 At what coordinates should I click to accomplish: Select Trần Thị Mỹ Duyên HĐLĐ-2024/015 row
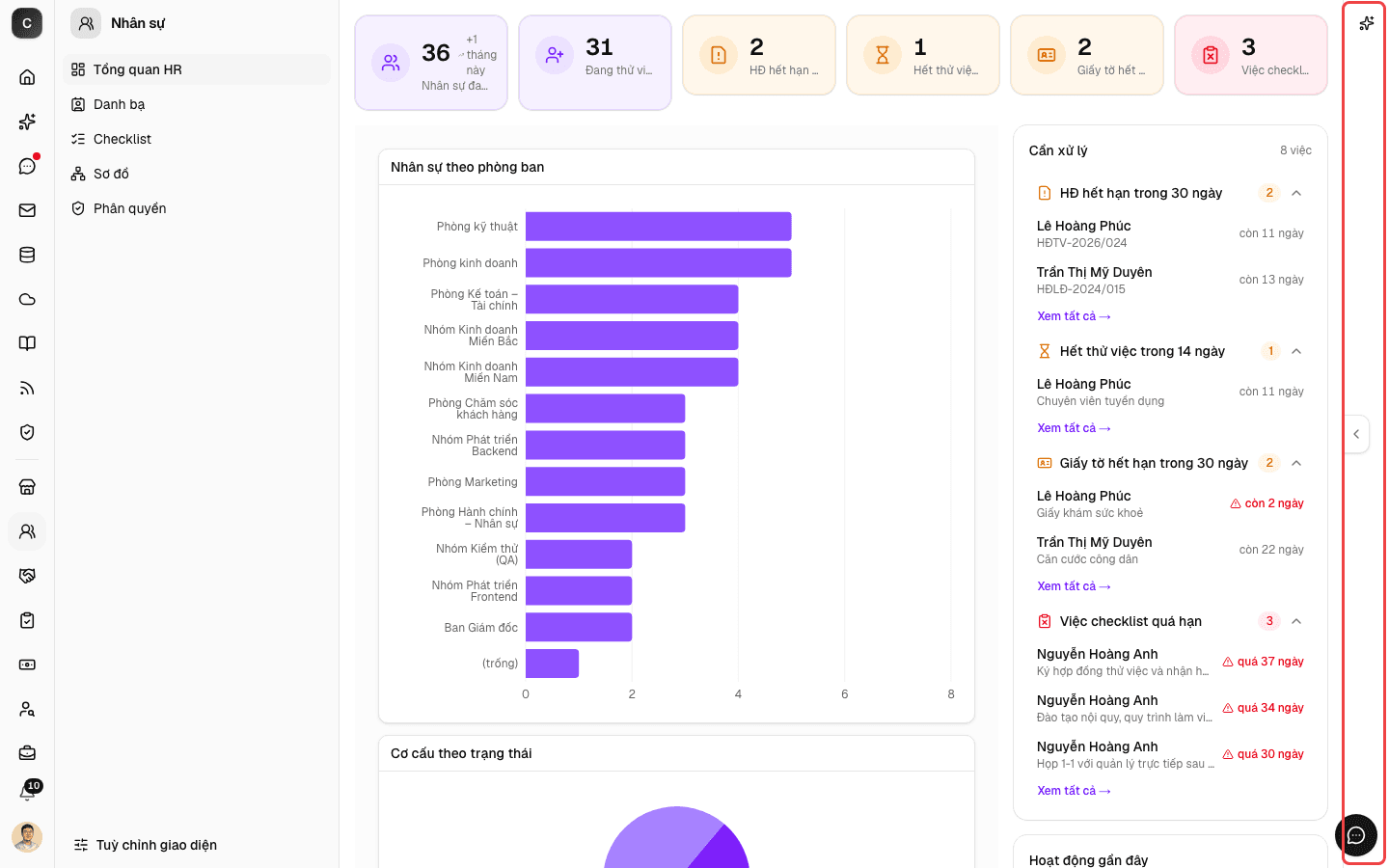point(1170,280)
